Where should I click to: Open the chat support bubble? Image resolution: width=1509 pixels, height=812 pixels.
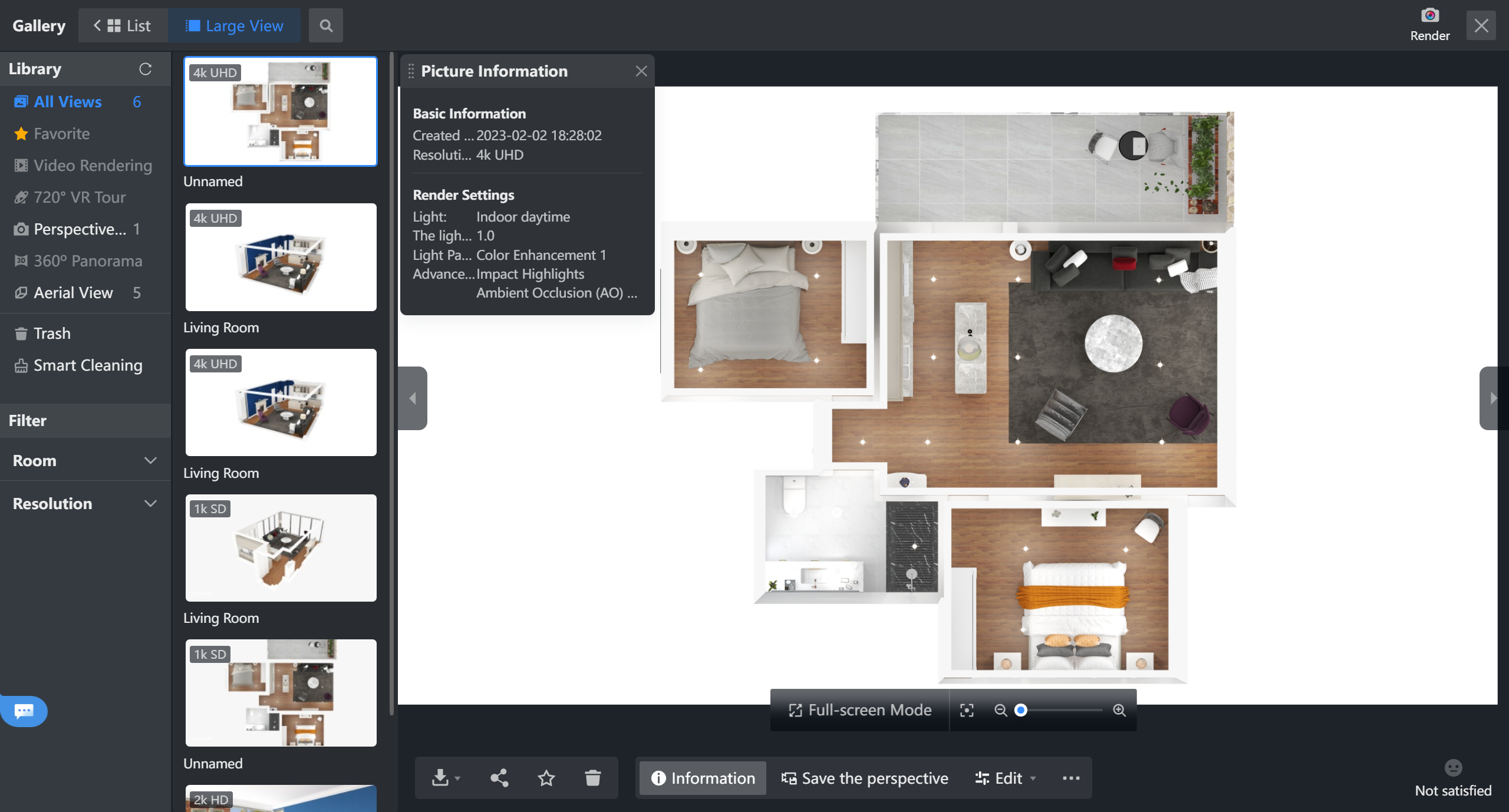click(x=24, y=711)
